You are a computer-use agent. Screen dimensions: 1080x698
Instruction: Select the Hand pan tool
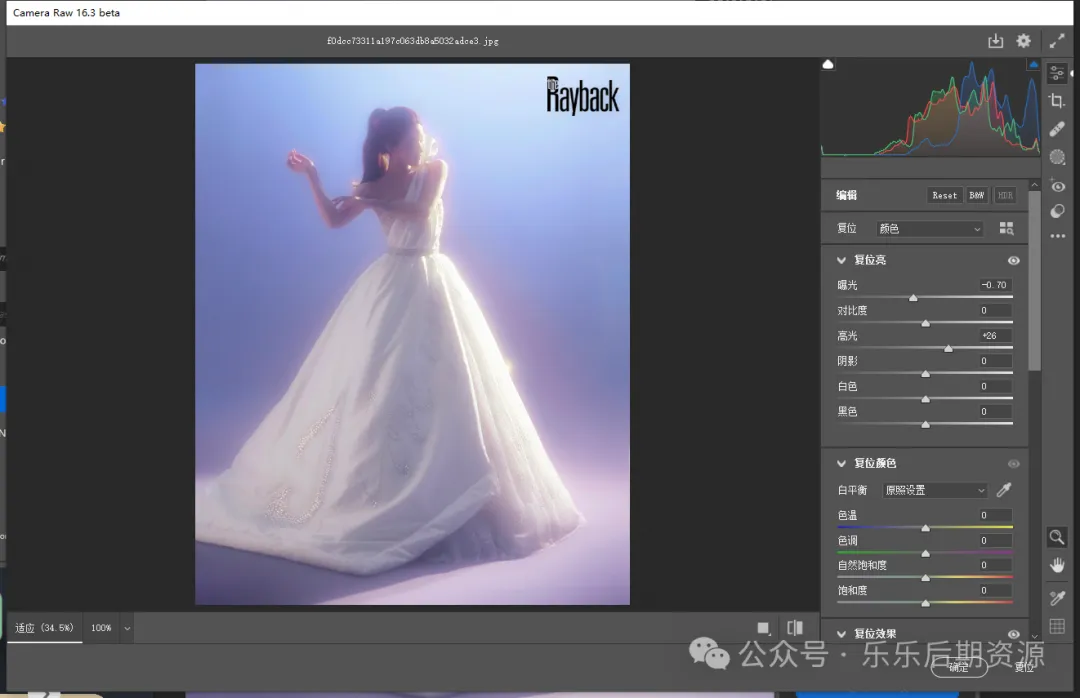(1057, 565)
